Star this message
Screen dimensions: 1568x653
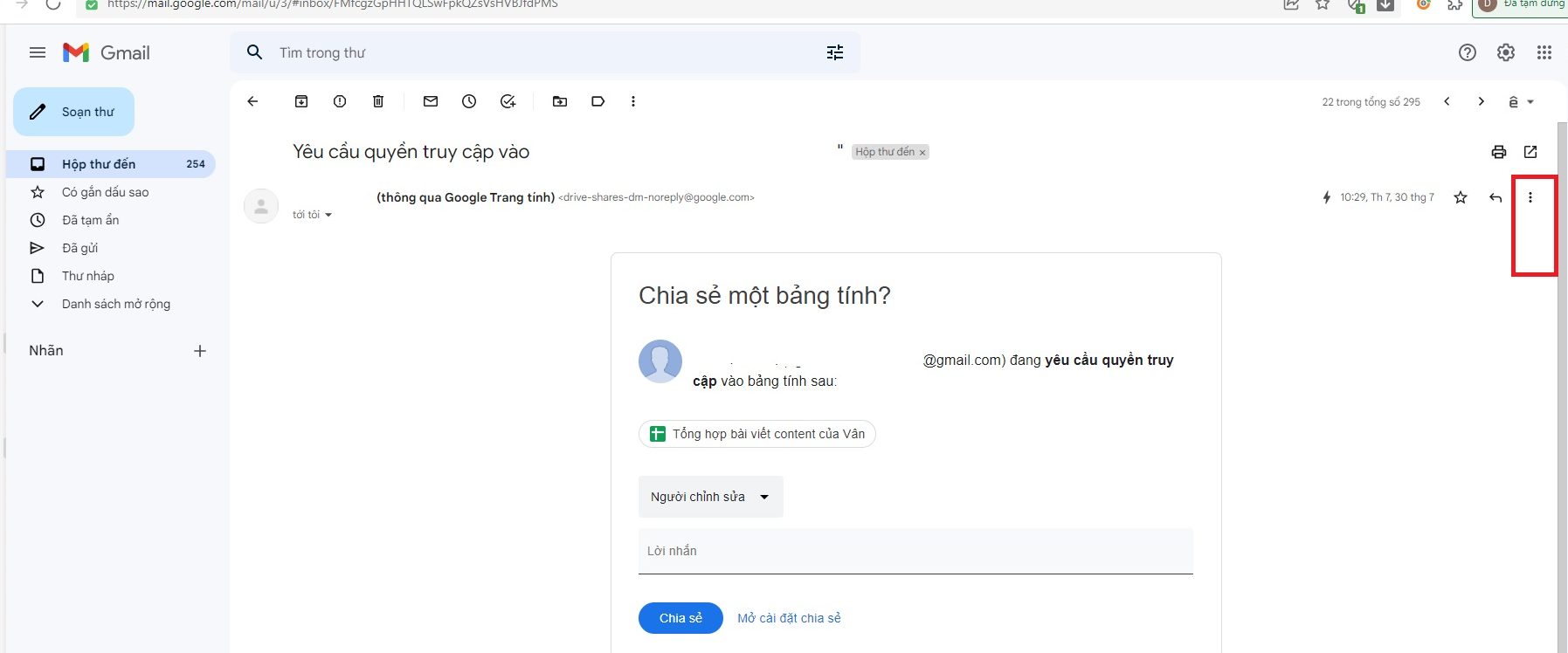1461,197
